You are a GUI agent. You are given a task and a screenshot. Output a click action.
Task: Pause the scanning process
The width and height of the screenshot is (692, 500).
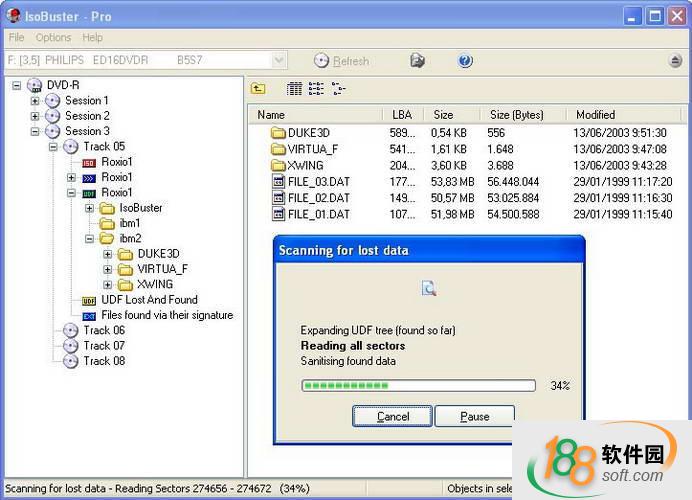474,416
